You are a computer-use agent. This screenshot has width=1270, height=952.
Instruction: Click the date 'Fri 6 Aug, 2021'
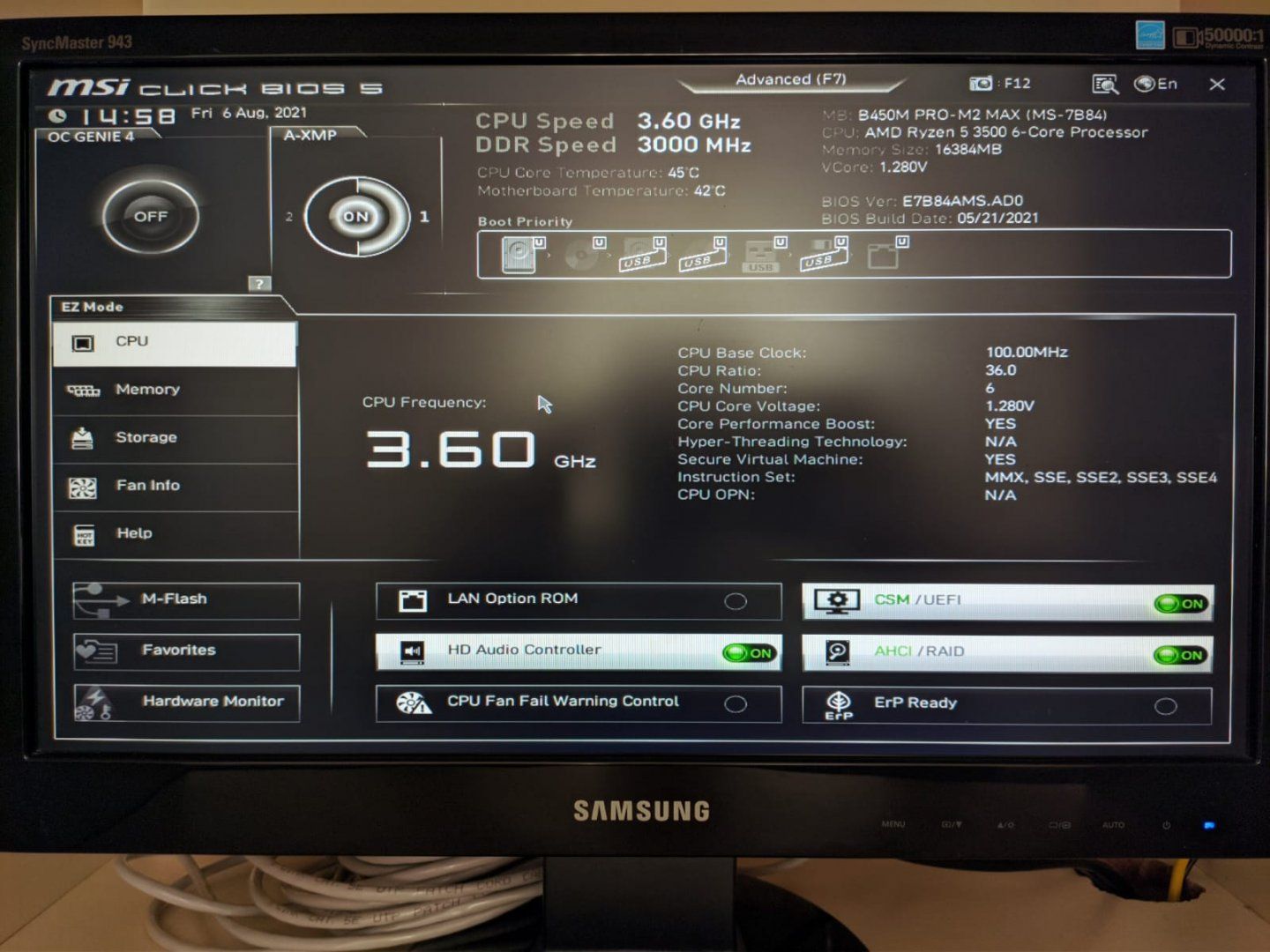(249, 113)
